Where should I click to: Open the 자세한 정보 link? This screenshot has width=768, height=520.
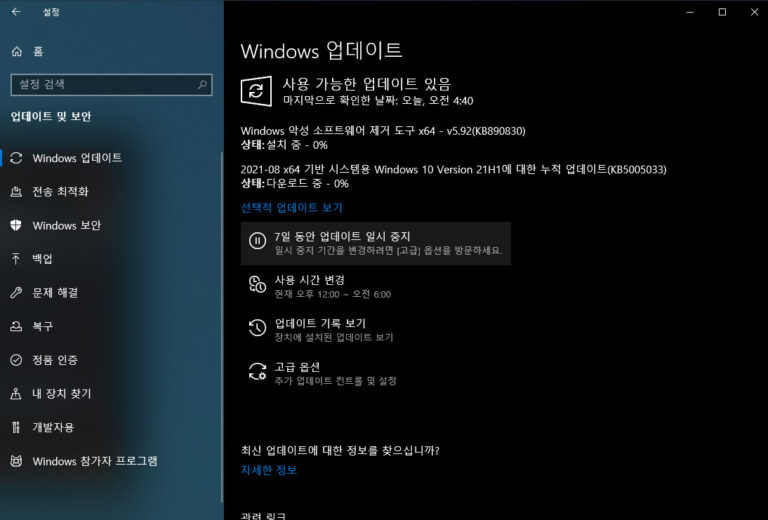[269, 470]
